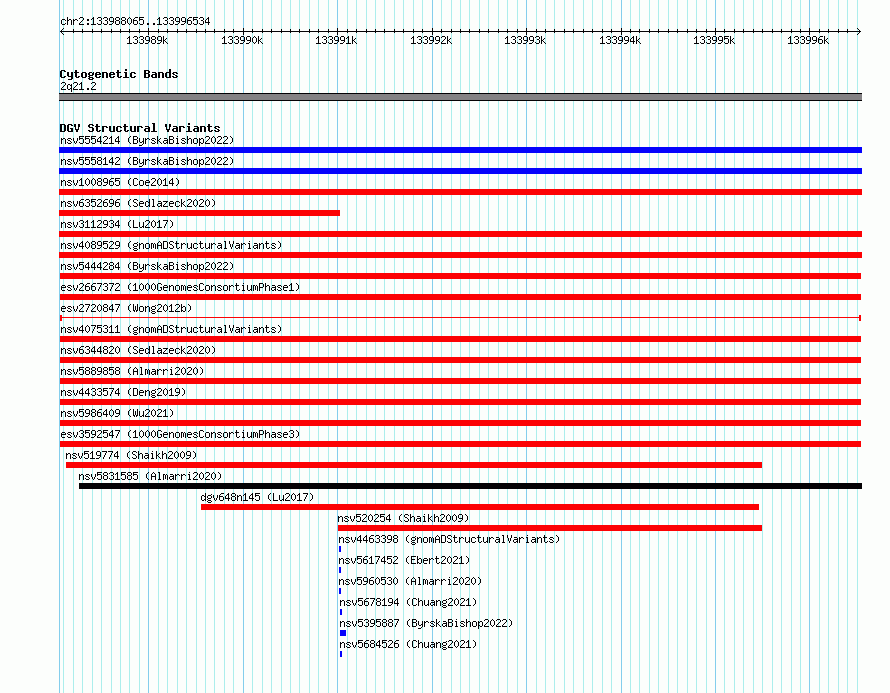Open variant nsv5831585 (Almarri2020) label
890x693 pixels.
[x=150, y=476]
